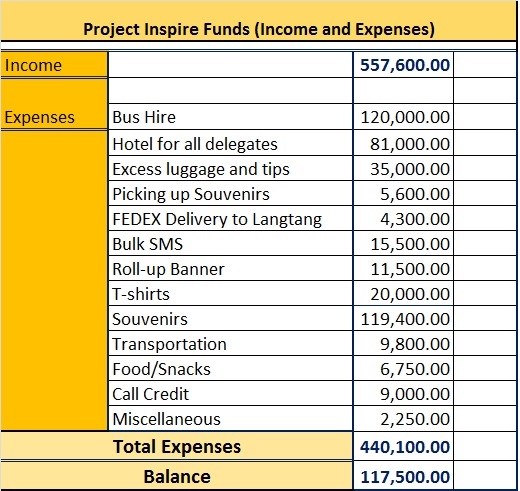This screenshot has height=491, width=520.
Task: Select the Income amount cell 557,600.00
Action: click(x=403, y=65)
